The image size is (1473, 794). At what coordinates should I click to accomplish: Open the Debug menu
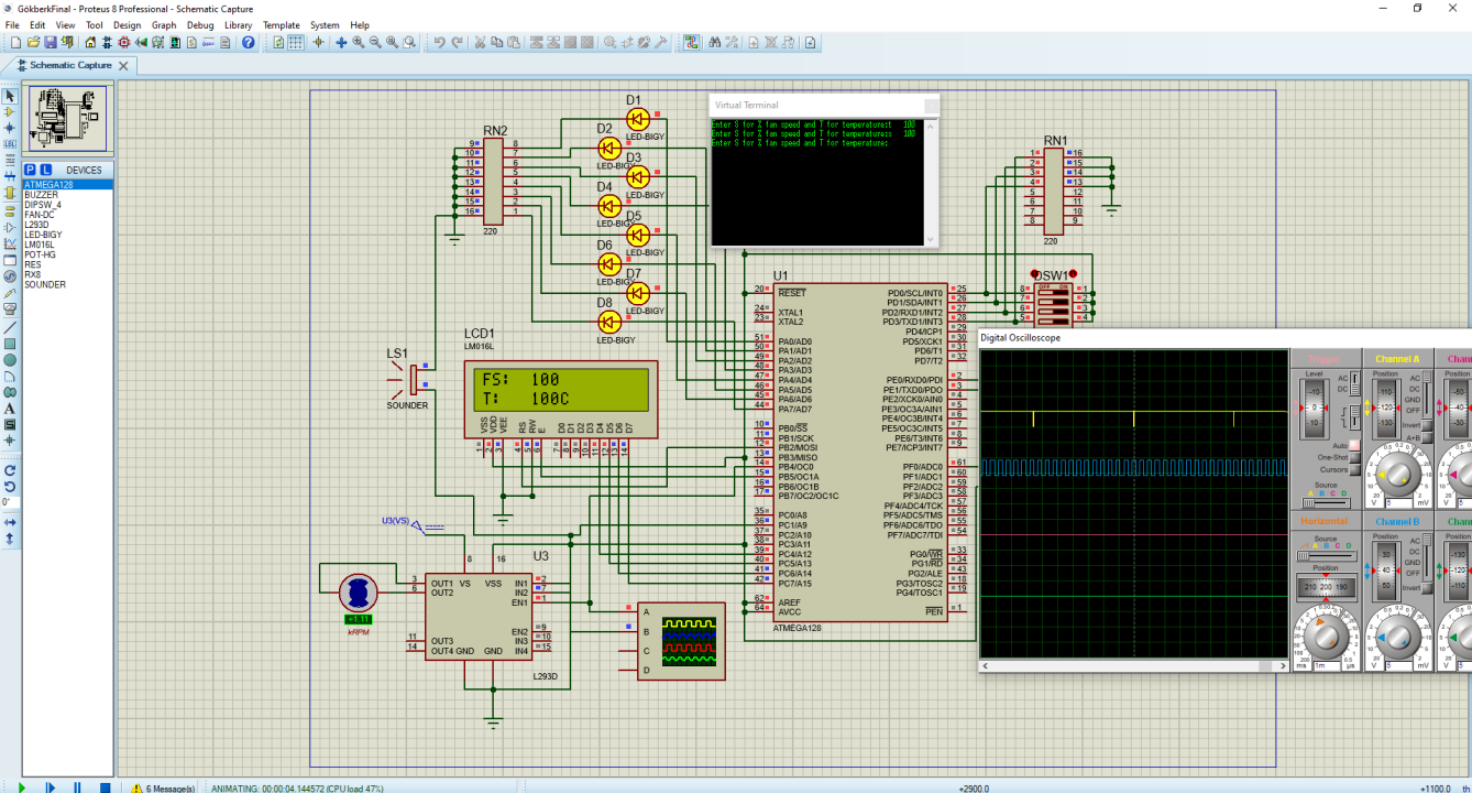[x=200, y=25]
